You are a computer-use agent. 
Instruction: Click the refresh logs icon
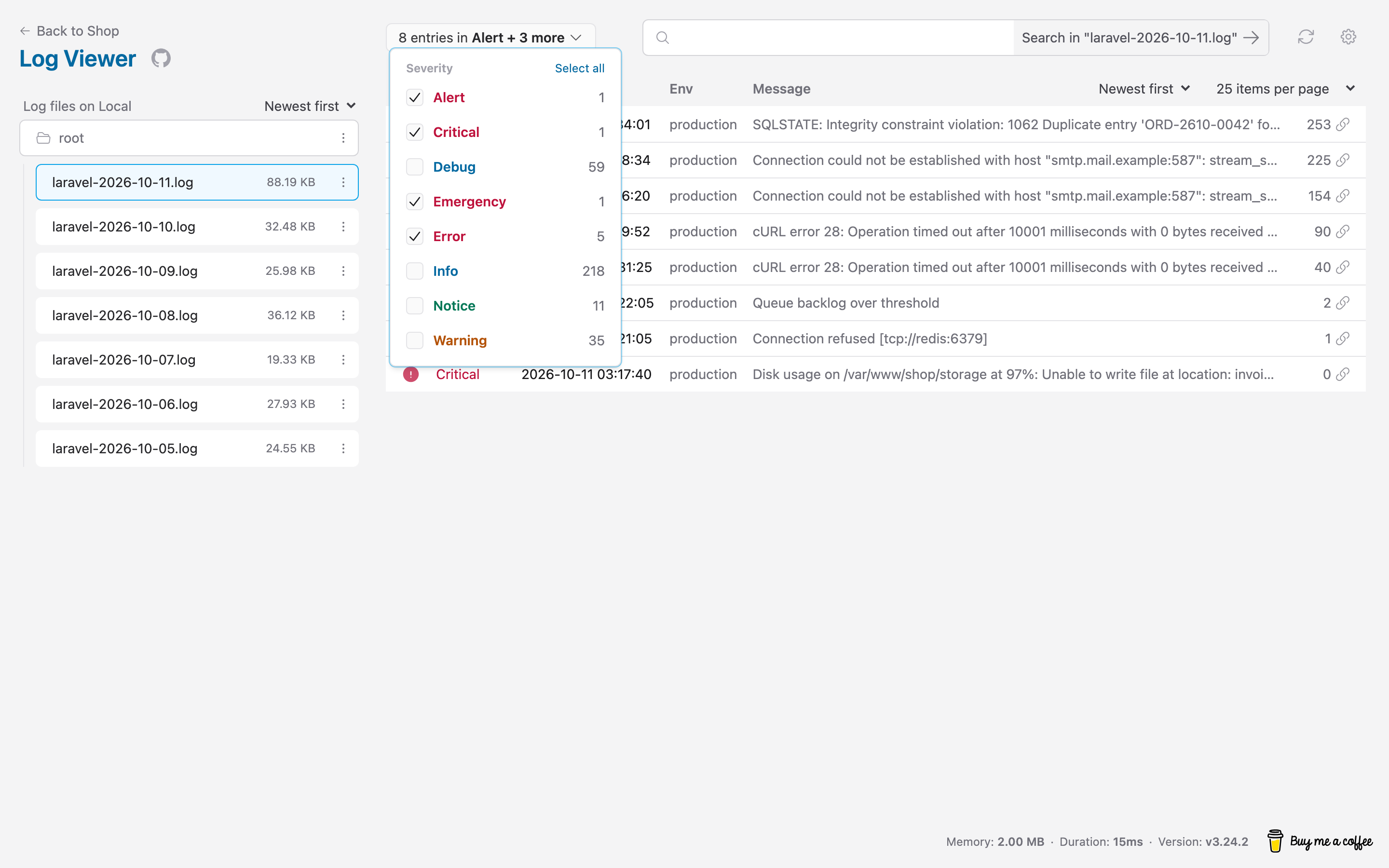(1306, 37)
